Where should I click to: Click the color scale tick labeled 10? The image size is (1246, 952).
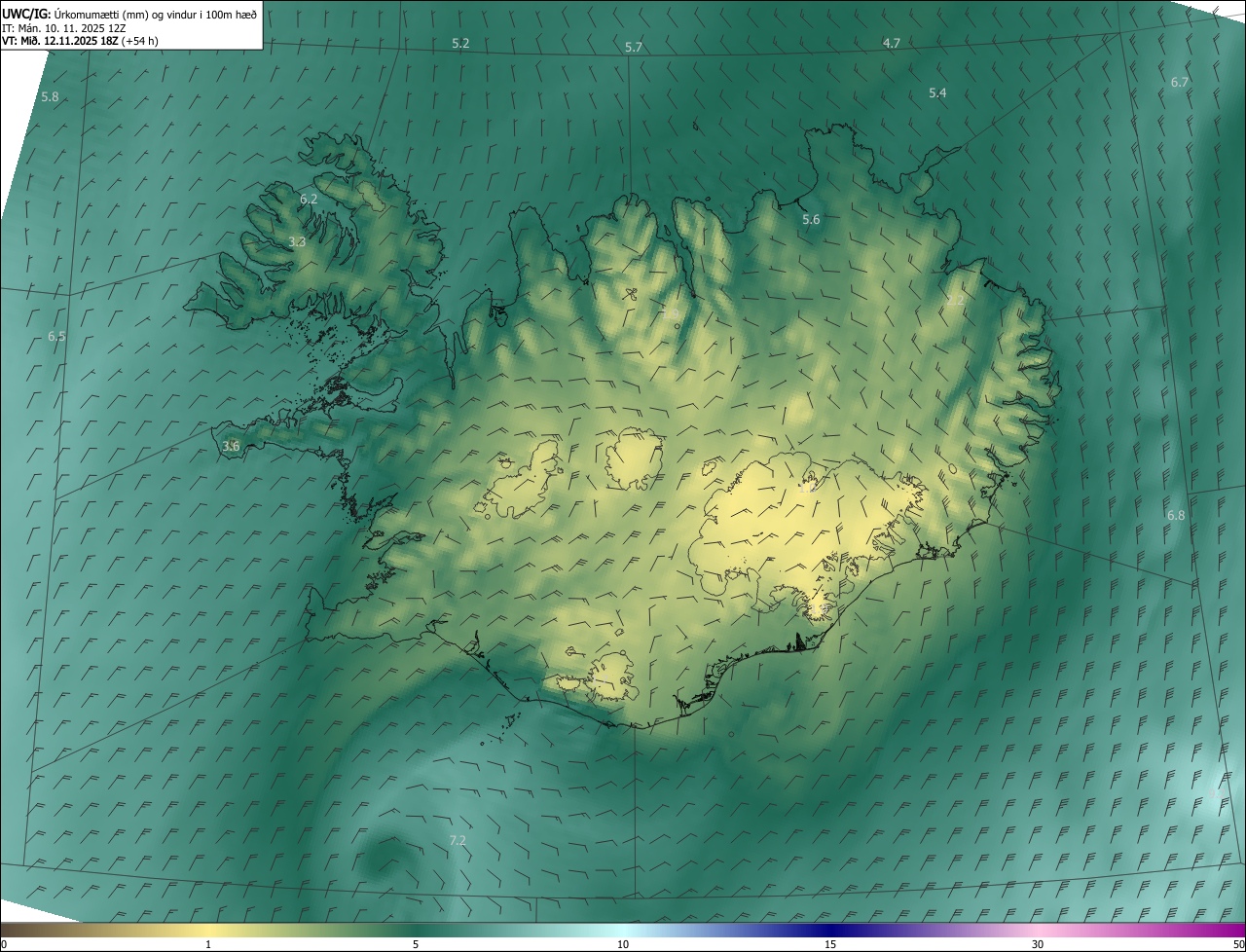click(623, 945)
